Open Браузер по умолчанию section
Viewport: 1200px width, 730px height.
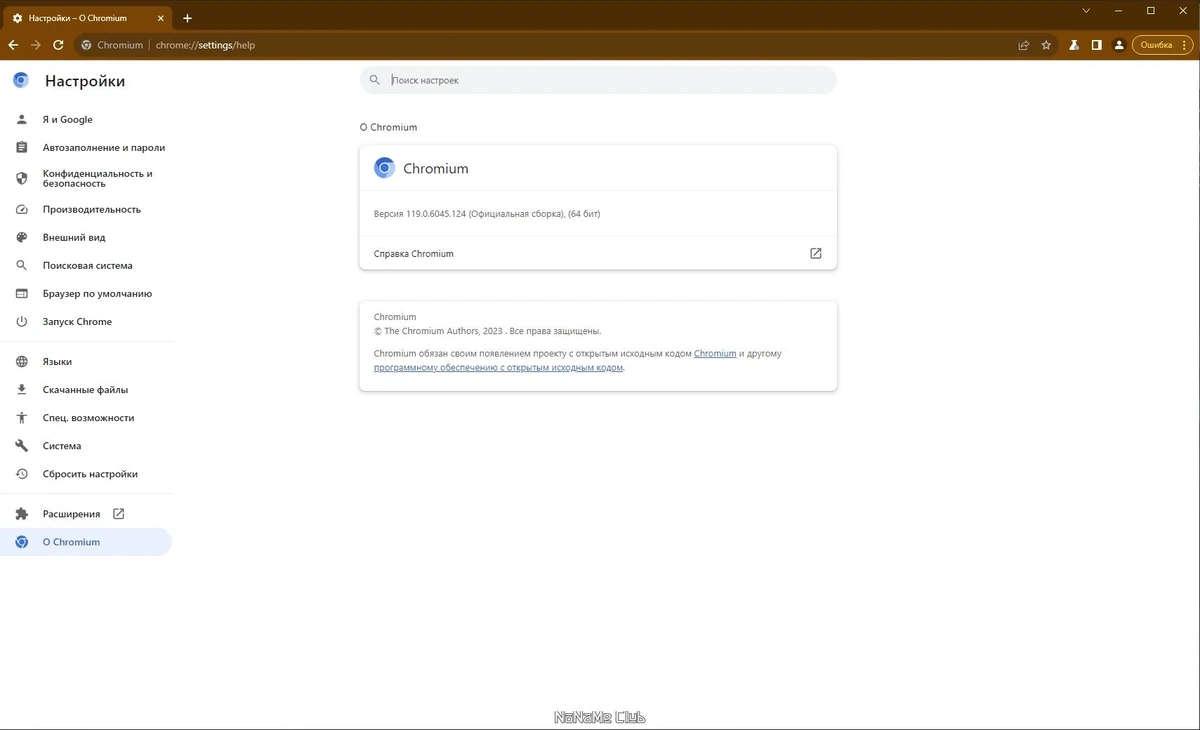click(x=86, y=294)
